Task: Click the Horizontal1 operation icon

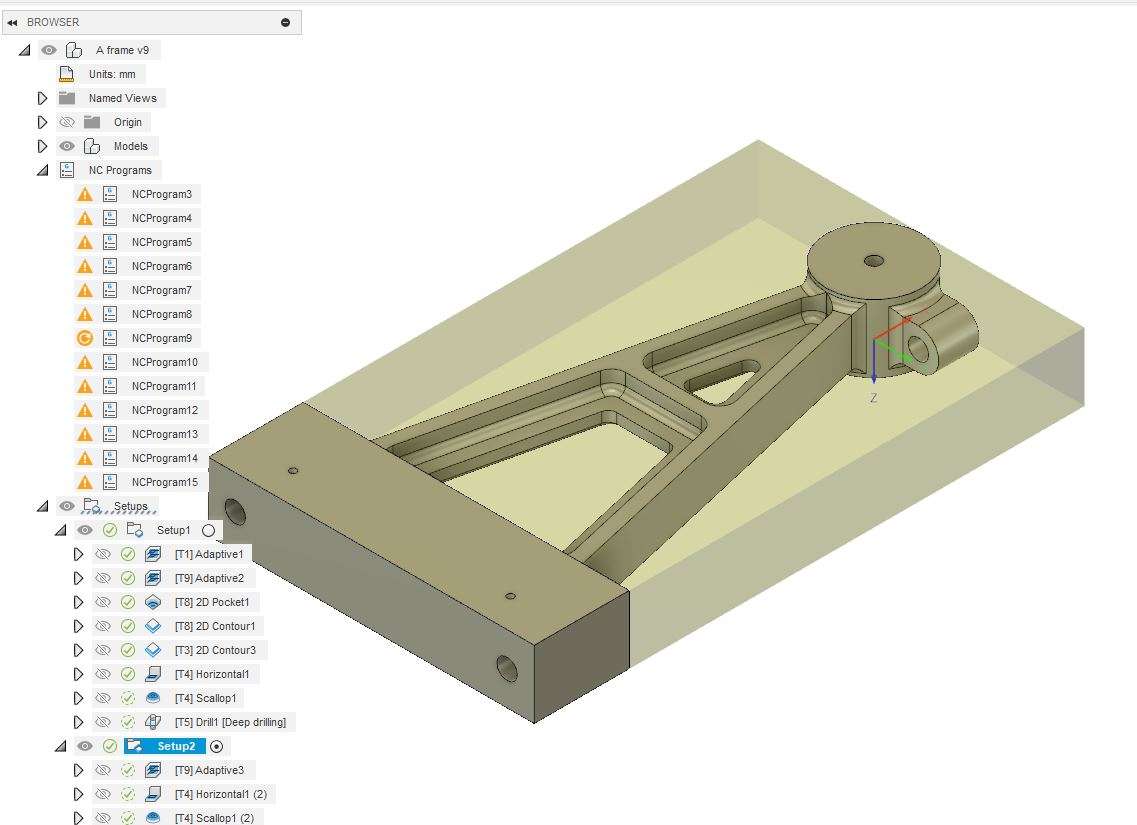Action: click(x=152, y=674)
